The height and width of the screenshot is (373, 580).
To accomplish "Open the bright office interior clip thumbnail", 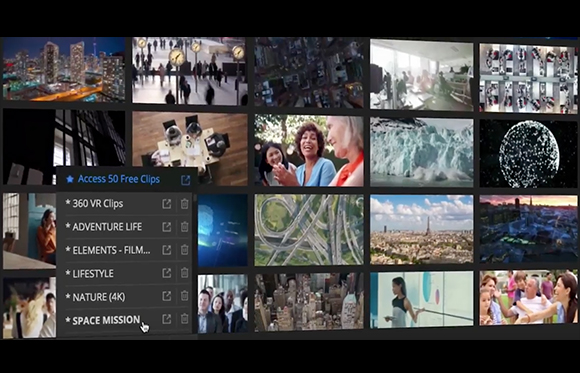I will (x=421, y=75).
